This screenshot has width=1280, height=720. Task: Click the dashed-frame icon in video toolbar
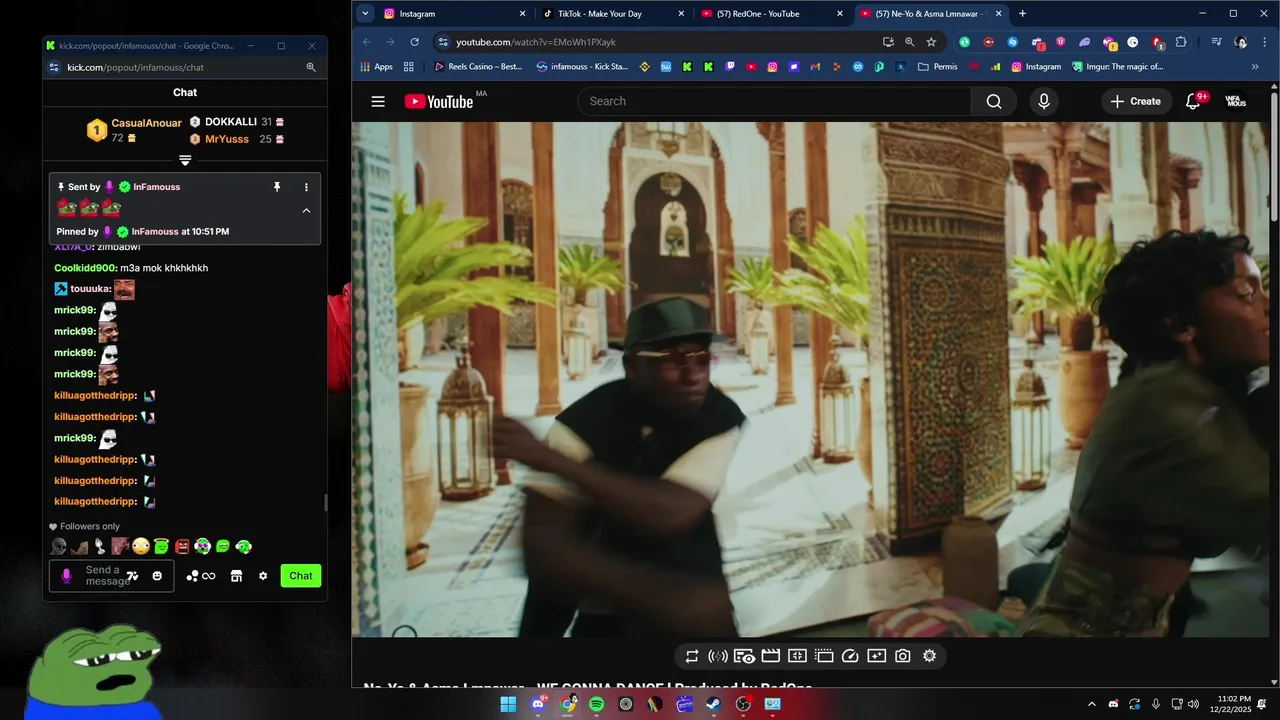click(x=823, y=656)
